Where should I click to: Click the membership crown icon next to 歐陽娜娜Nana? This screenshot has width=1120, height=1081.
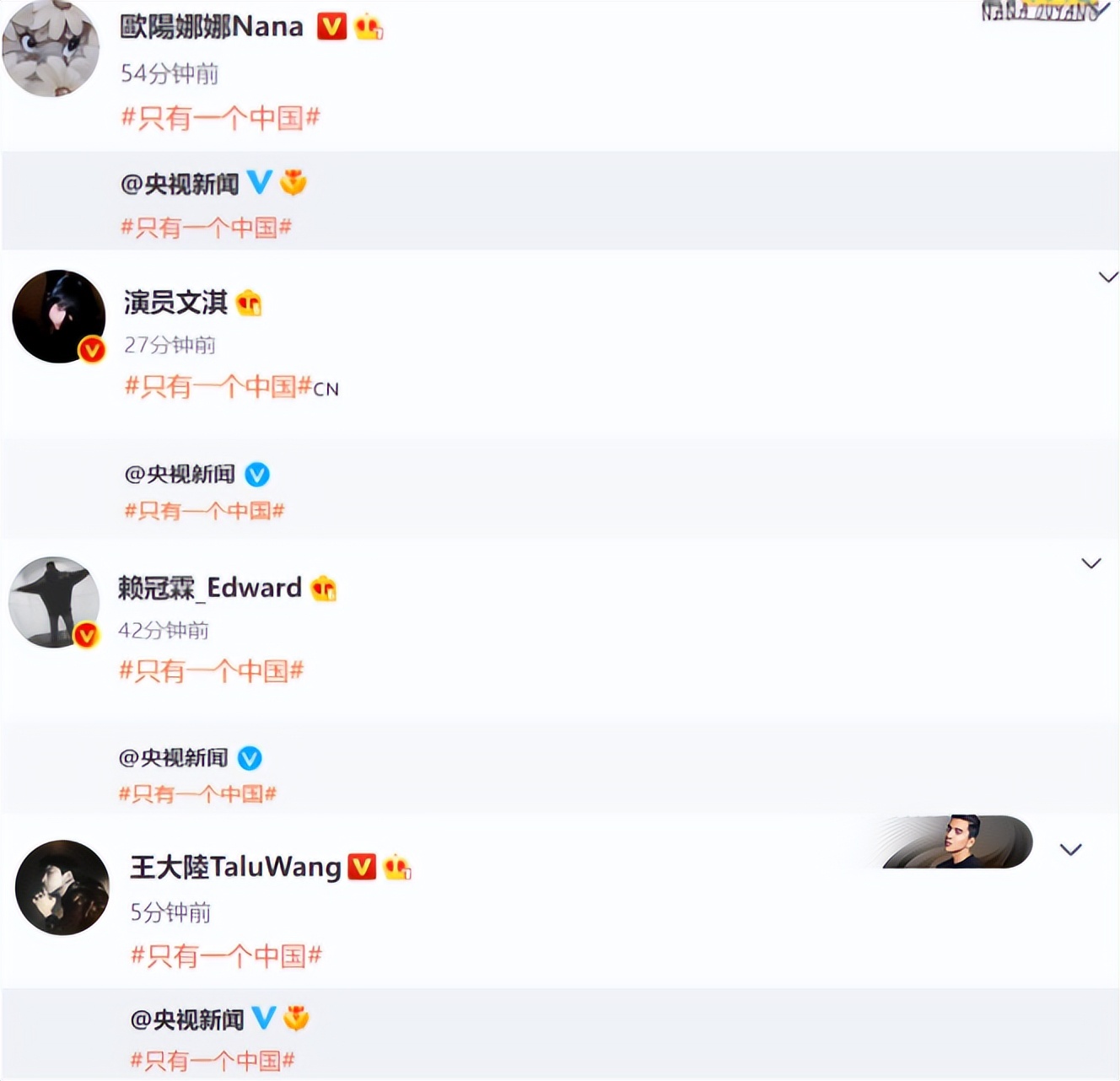tap(369, 28)
